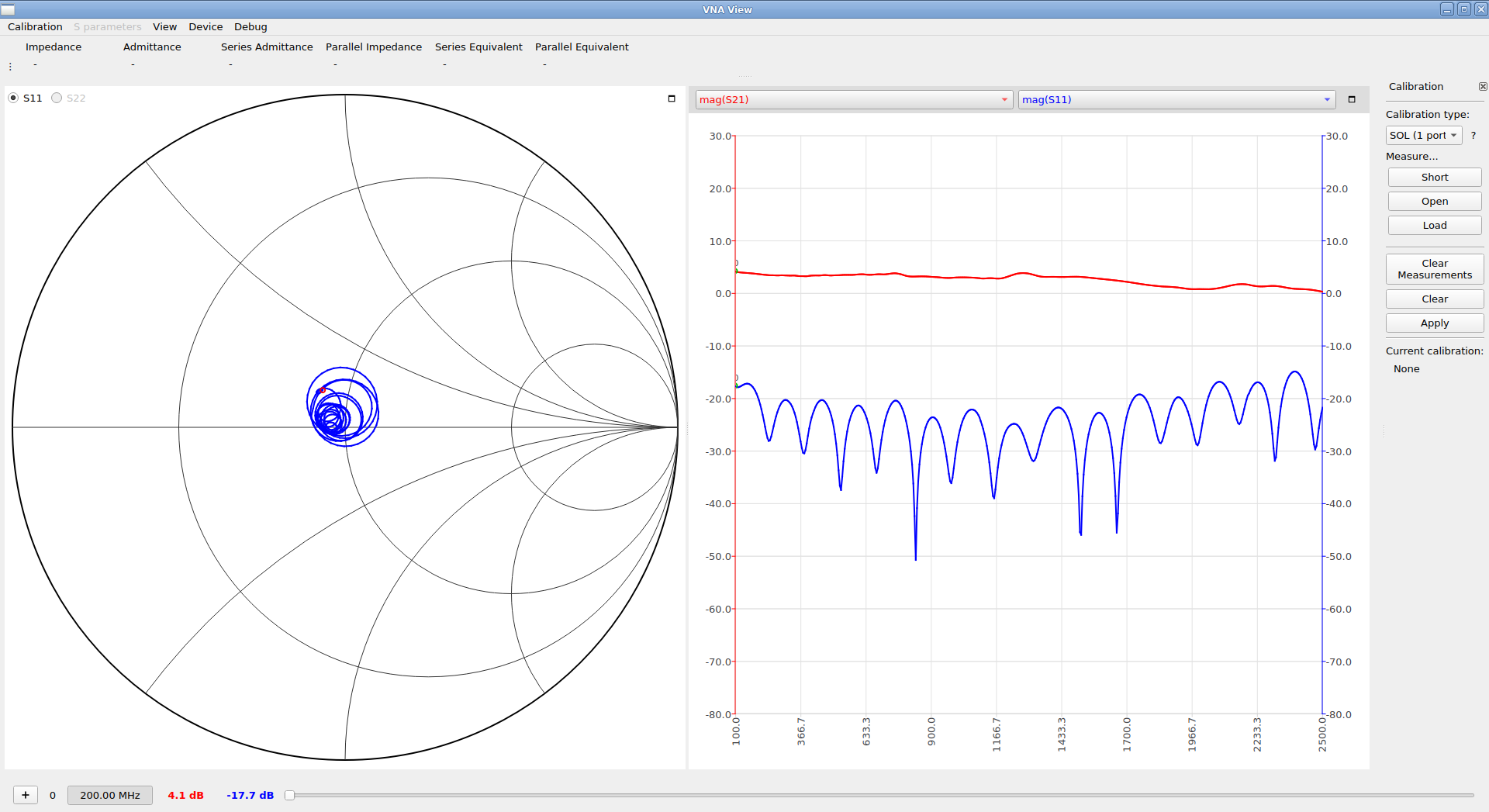Click the 900.0 x-axis tick label

[931, 731]
